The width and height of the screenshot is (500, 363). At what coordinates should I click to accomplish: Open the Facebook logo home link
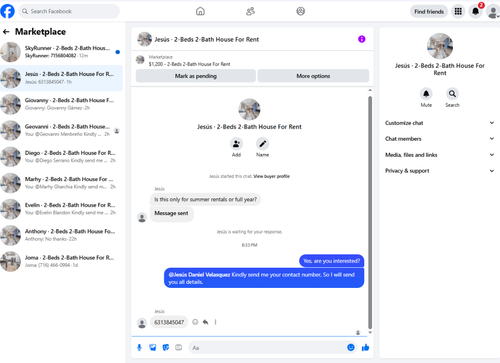tap(7, 11)
